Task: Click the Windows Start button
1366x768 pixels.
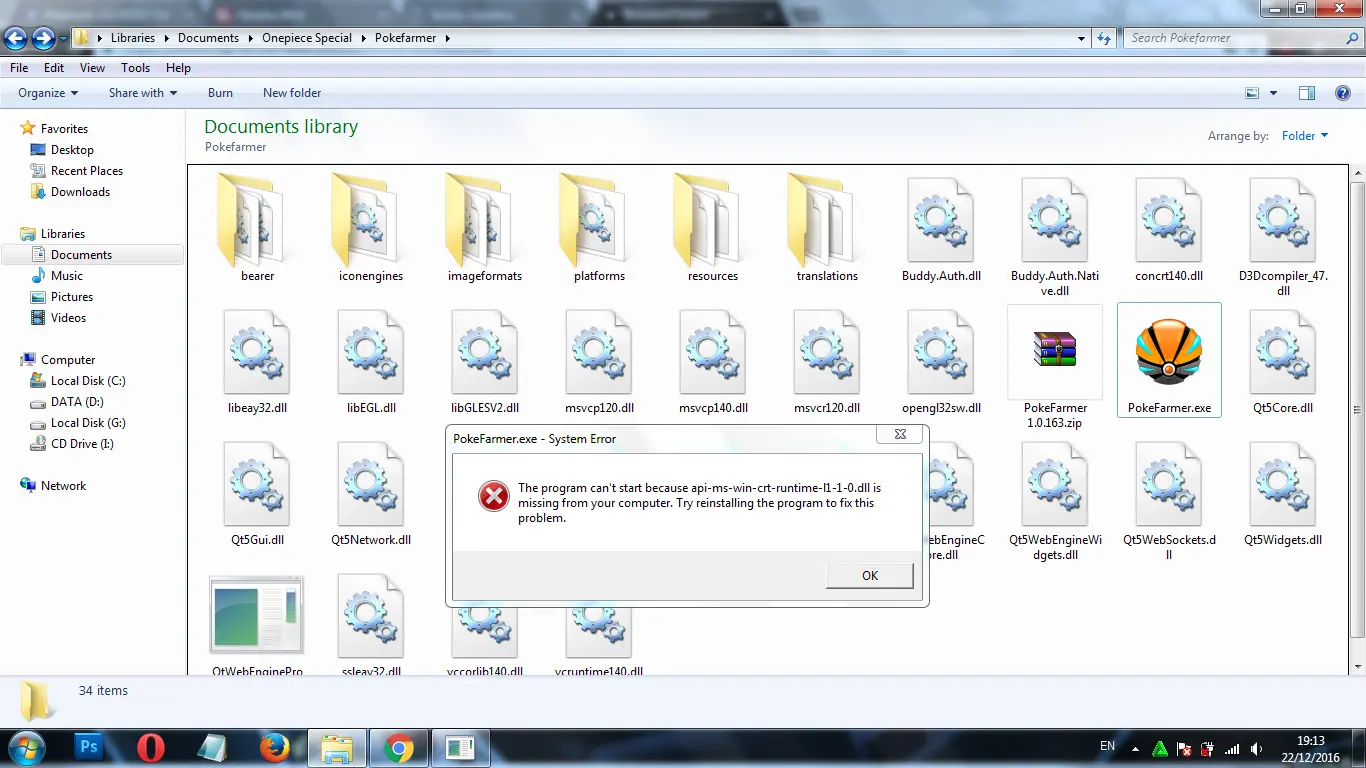Action: coord(27,747)
